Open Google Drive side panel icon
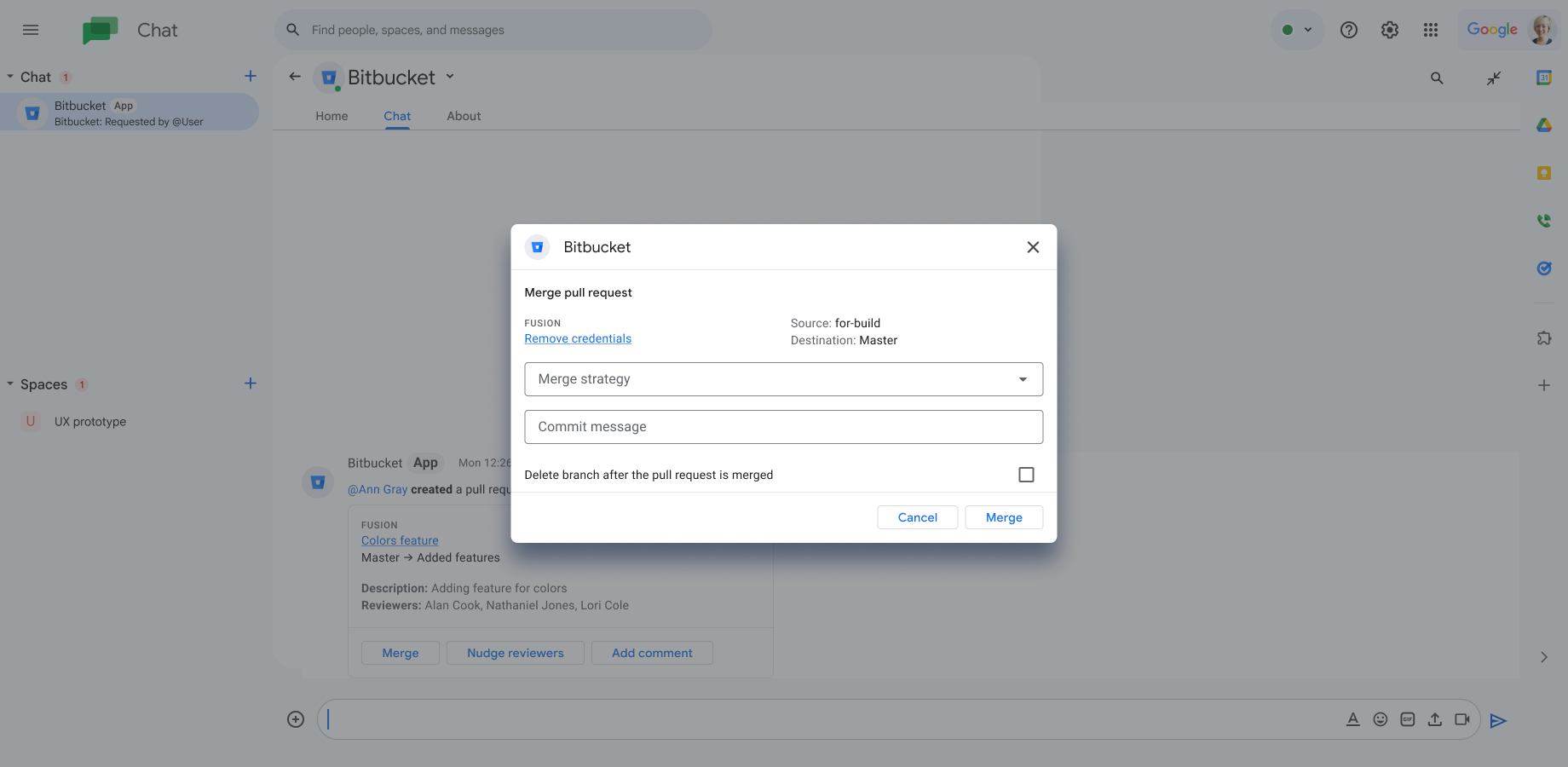1568x767 pixels. 1544,125
